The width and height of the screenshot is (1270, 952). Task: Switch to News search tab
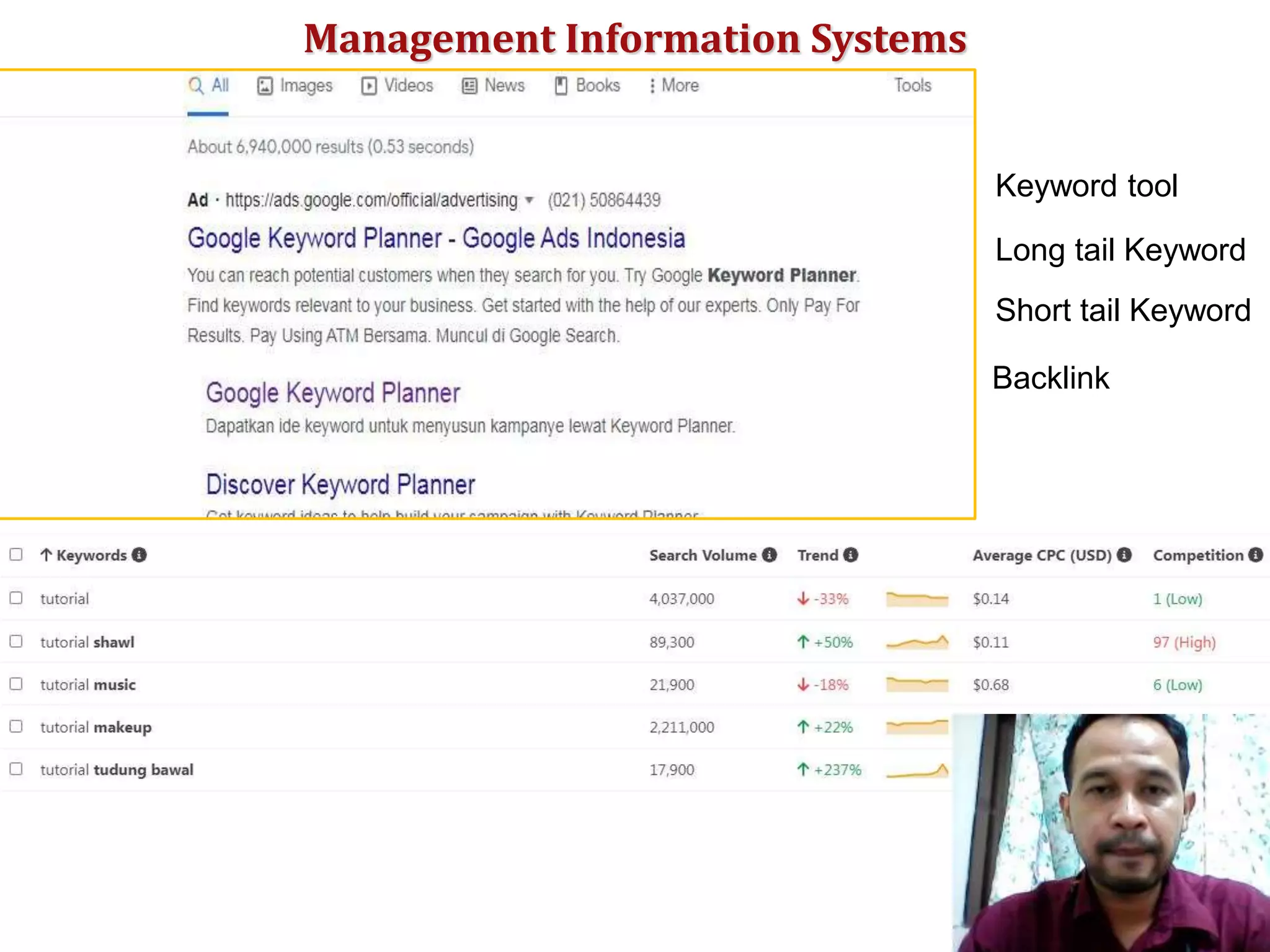(494, 86)
